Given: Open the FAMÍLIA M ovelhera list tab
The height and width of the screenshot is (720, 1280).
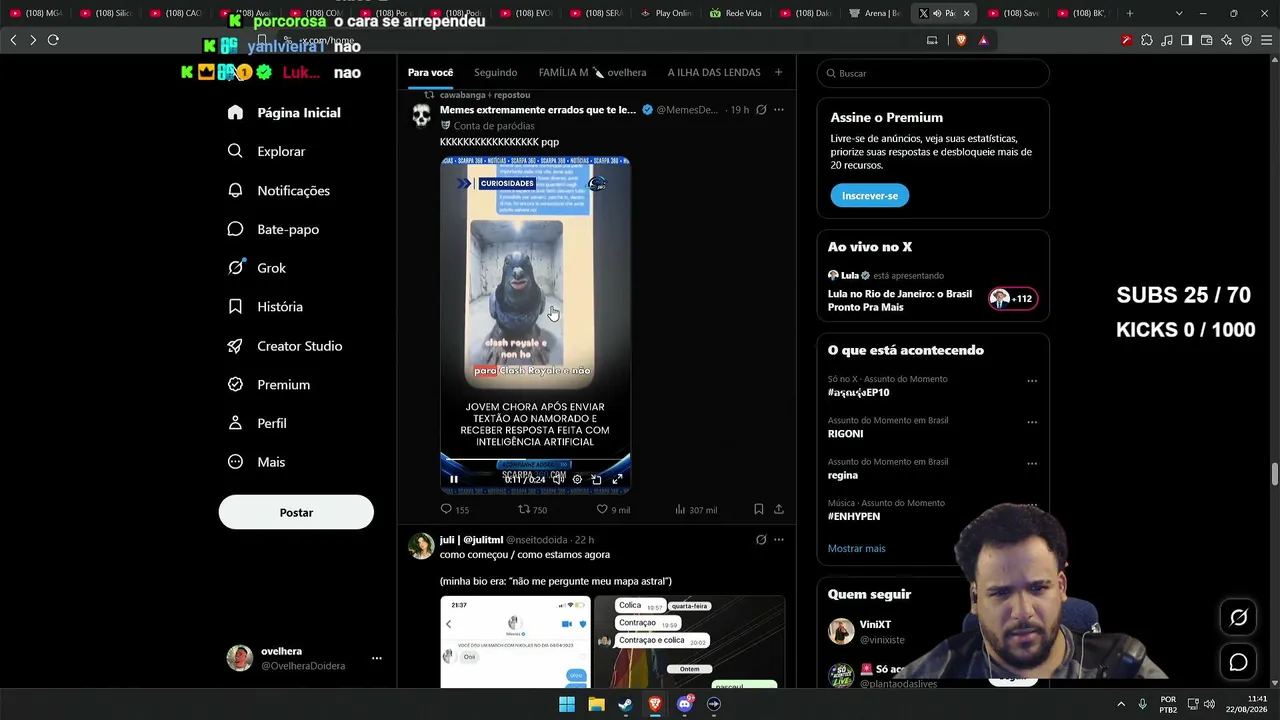Looking at the screenshot, I should [592, 72].
